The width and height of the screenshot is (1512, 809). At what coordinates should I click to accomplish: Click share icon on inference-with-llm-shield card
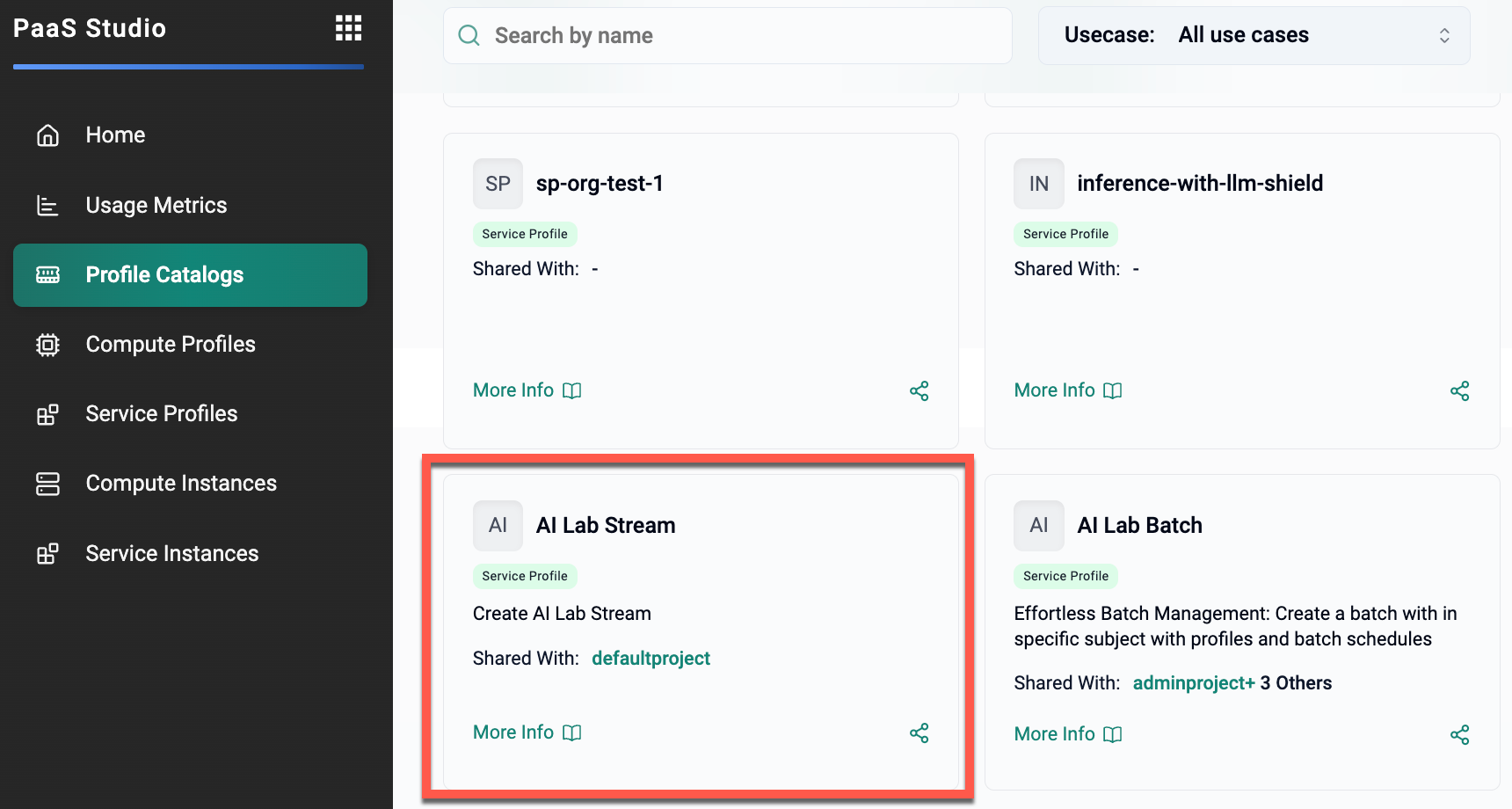(1459, 391)
